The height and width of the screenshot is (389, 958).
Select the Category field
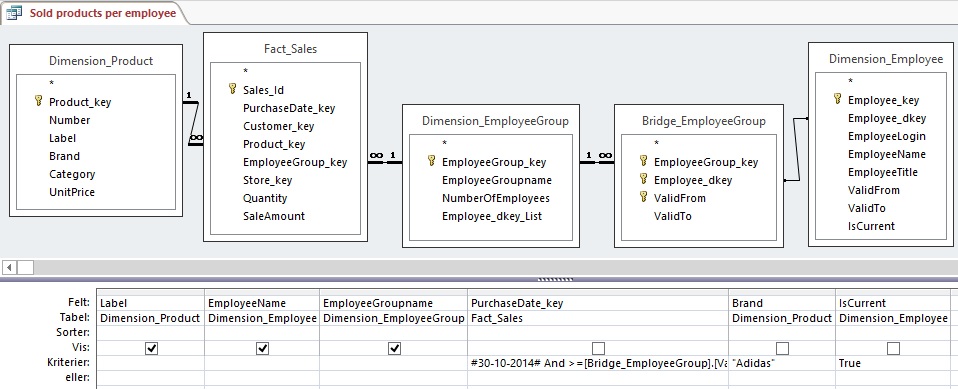pos(72,174)
